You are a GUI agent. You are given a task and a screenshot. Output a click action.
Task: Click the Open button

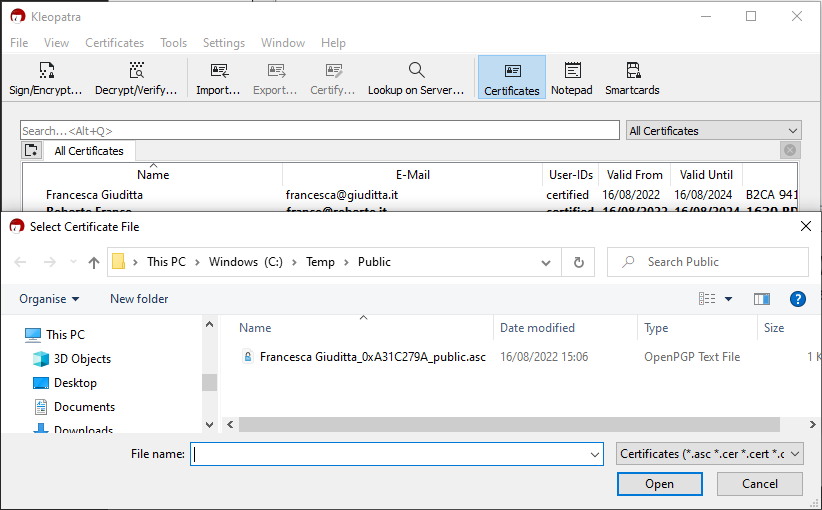point(659,484)
